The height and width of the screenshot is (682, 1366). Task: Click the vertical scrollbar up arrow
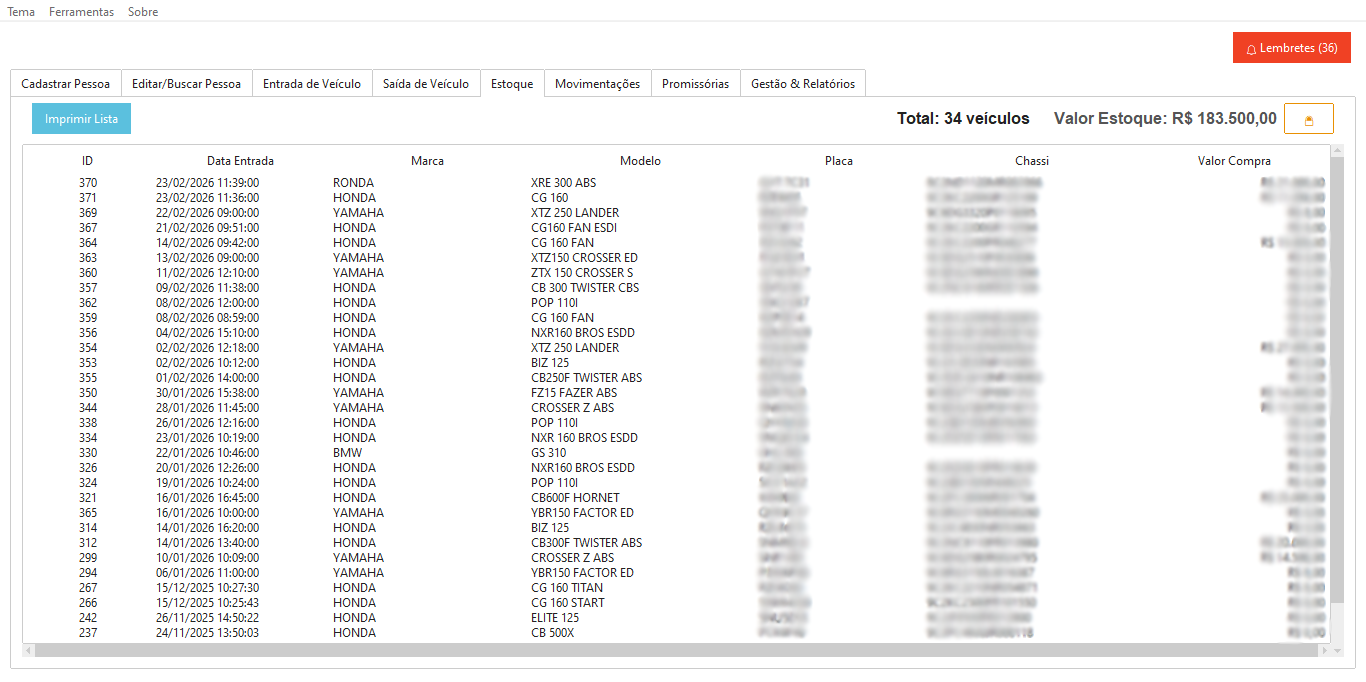click(x=1337, y=151)
